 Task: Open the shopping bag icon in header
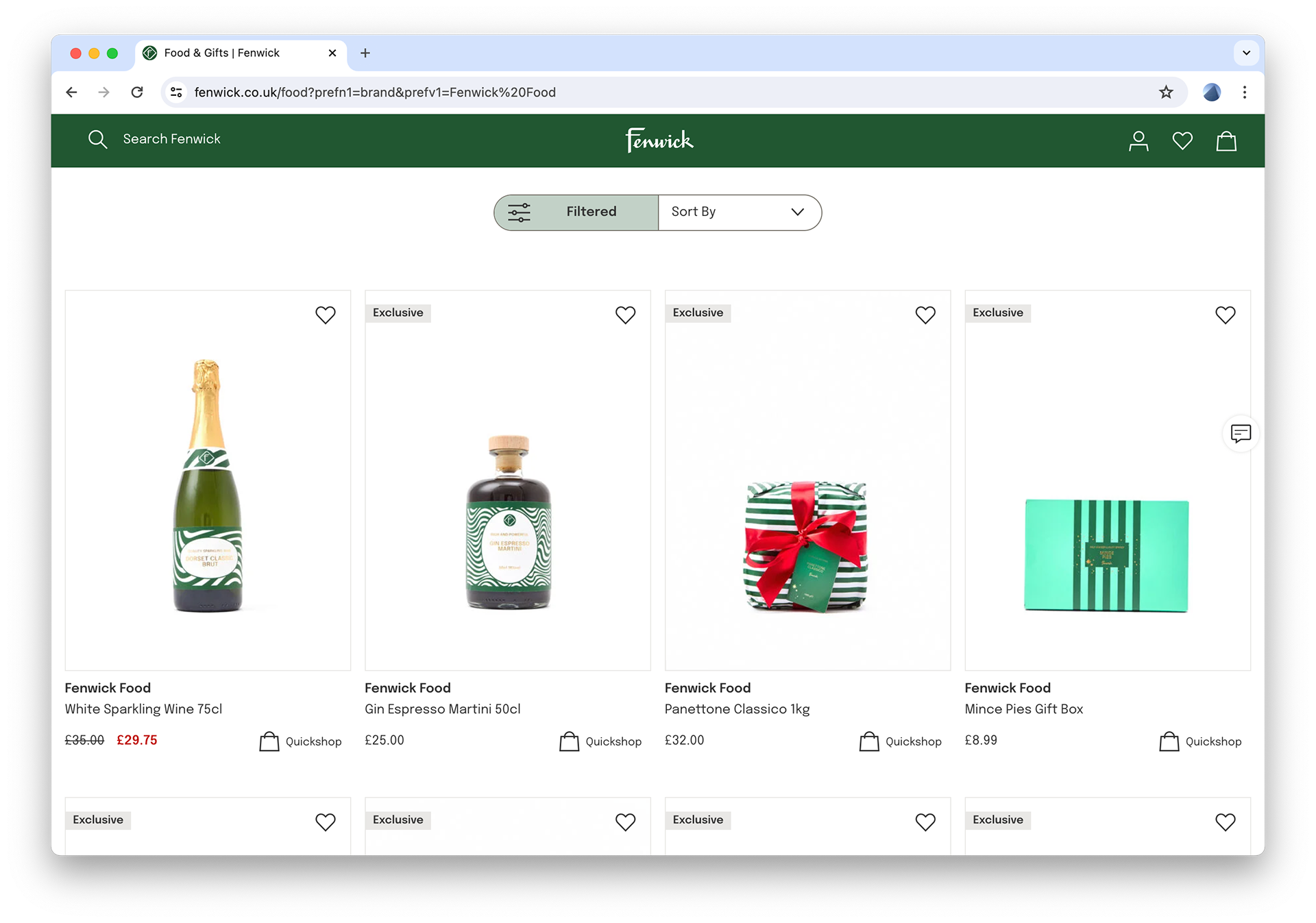pos(1226,141)
